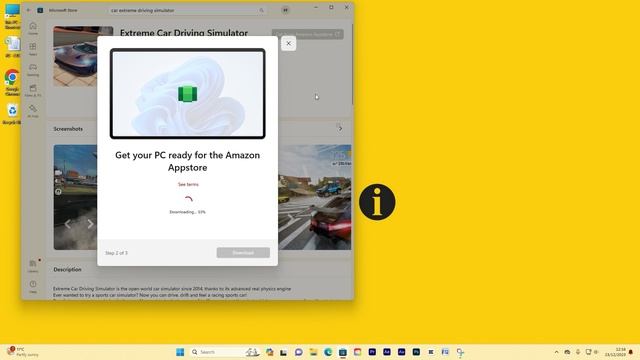Viewport: 640px width, 360px height.
Task: Launch Photoshop from taskbar
Action: pos(416,352)
